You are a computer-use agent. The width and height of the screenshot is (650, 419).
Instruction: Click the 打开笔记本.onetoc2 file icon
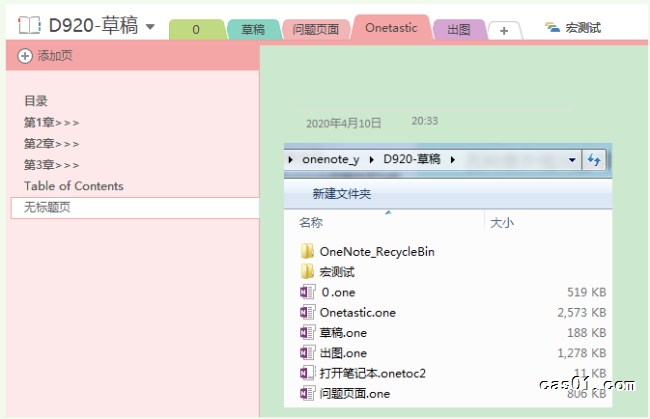[307, 373]
